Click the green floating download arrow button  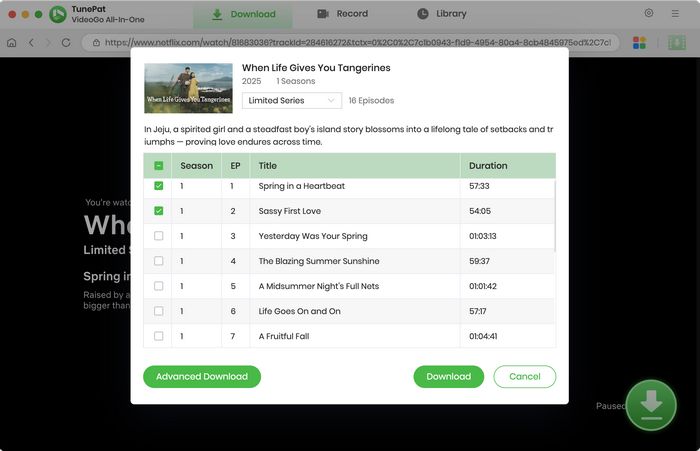651,404
